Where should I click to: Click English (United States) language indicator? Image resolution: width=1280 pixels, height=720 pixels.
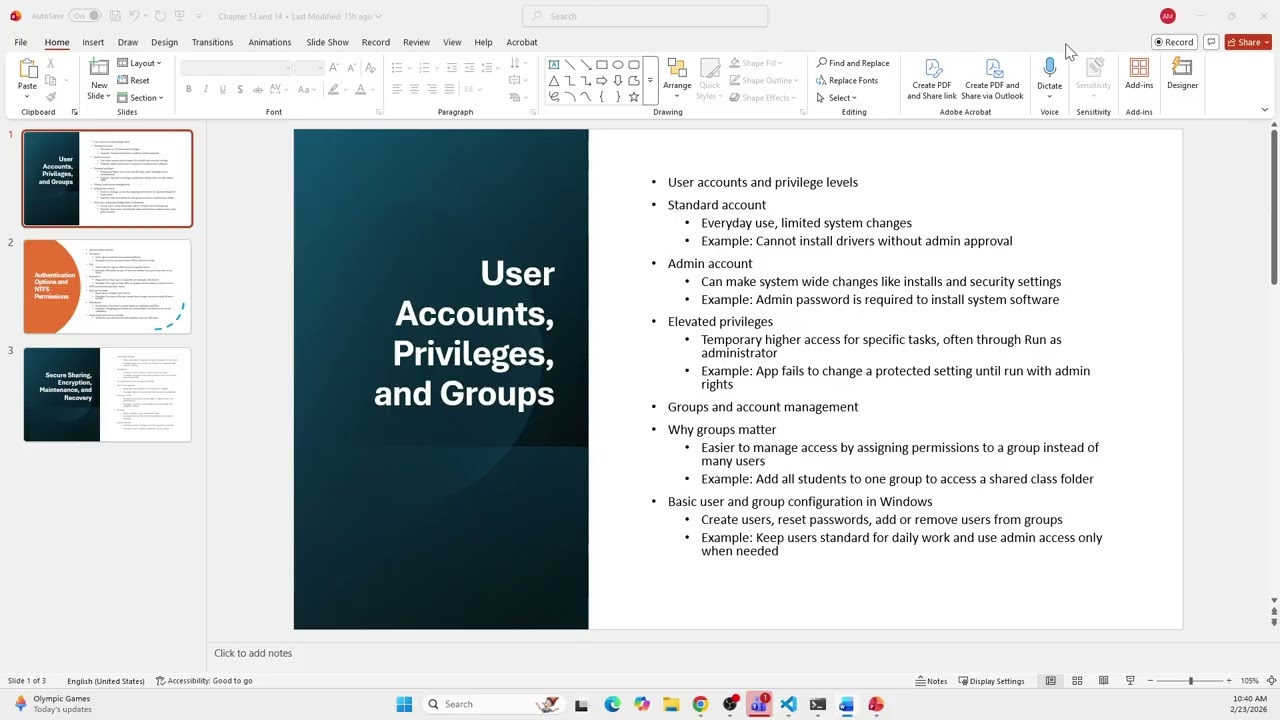[x=106, y=681]
